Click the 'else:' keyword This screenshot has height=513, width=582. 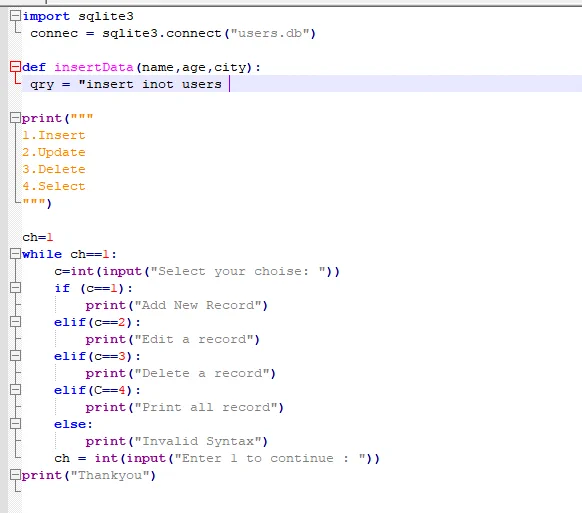(x=73, y=424)
